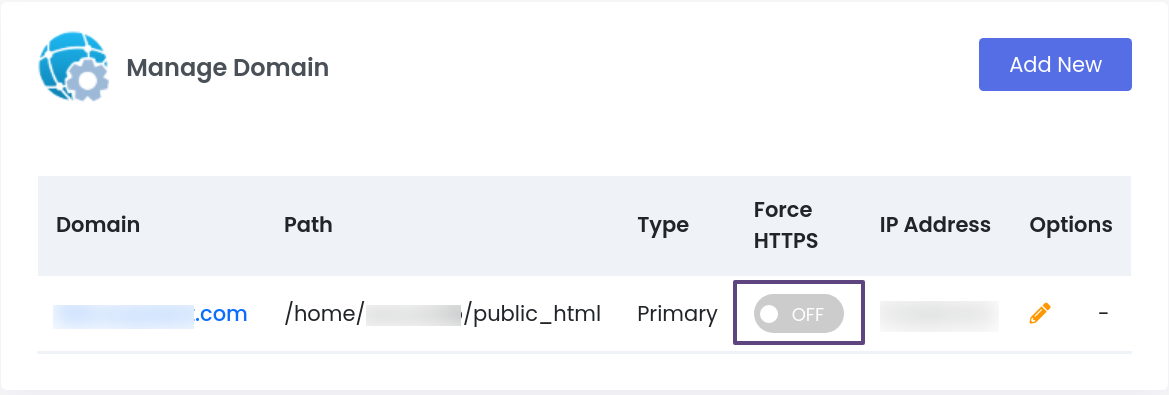
Task: Select the Force HTTPS column header
Action: (786, 225)
